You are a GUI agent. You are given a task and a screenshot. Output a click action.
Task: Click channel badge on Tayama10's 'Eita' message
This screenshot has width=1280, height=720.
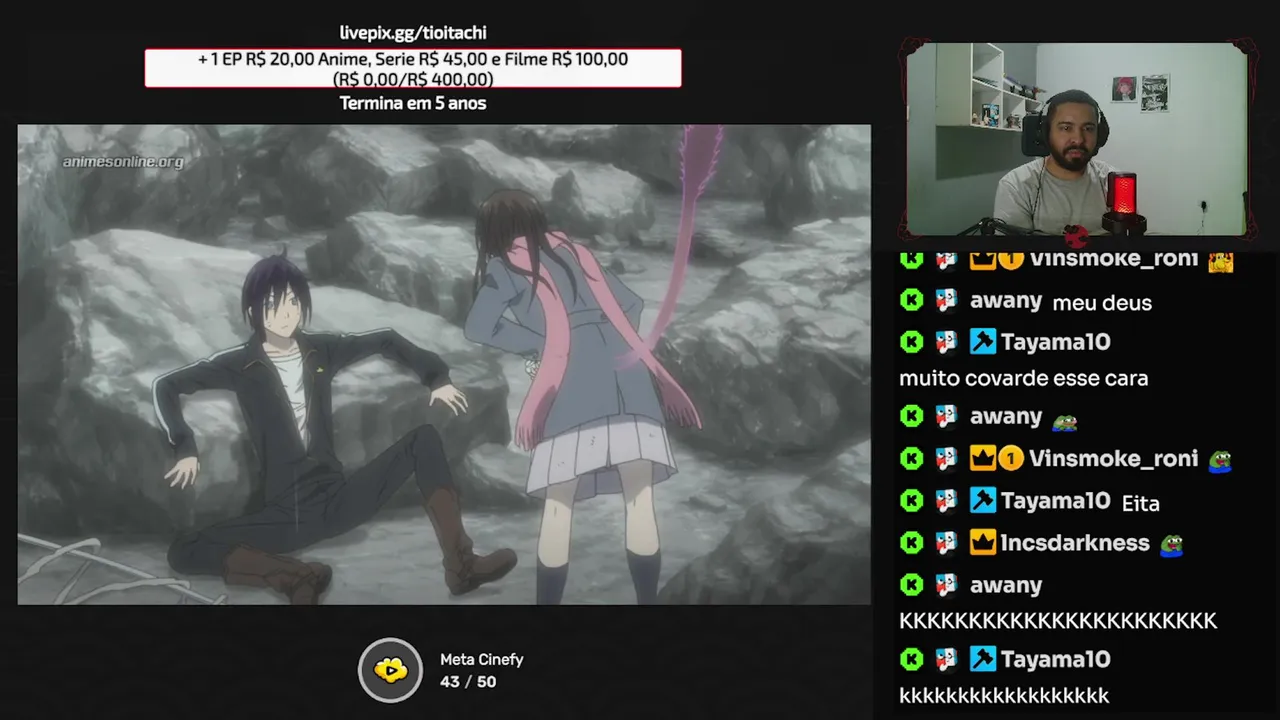(946, 500)
